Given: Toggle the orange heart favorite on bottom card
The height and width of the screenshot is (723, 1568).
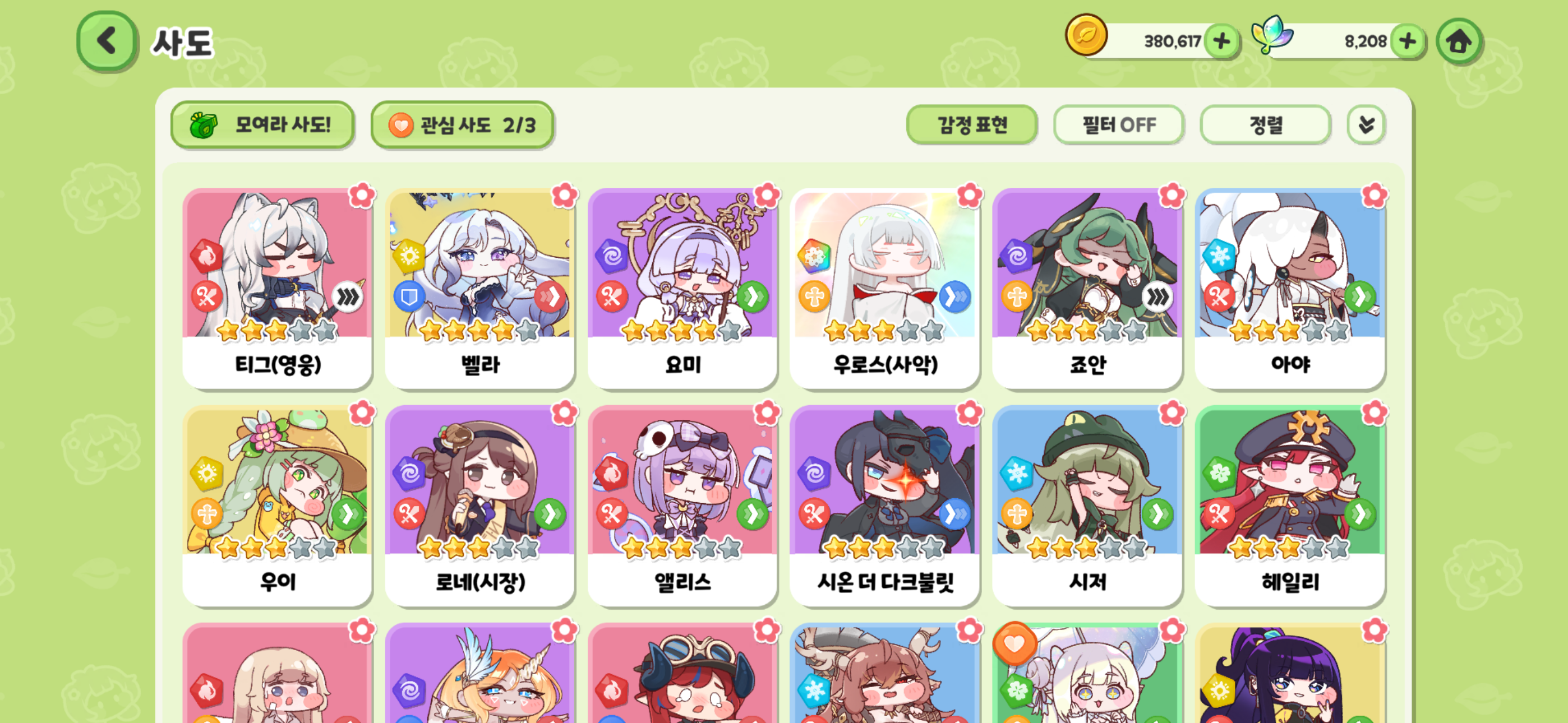Looking at the screenshot, I should pos(1014,643).
